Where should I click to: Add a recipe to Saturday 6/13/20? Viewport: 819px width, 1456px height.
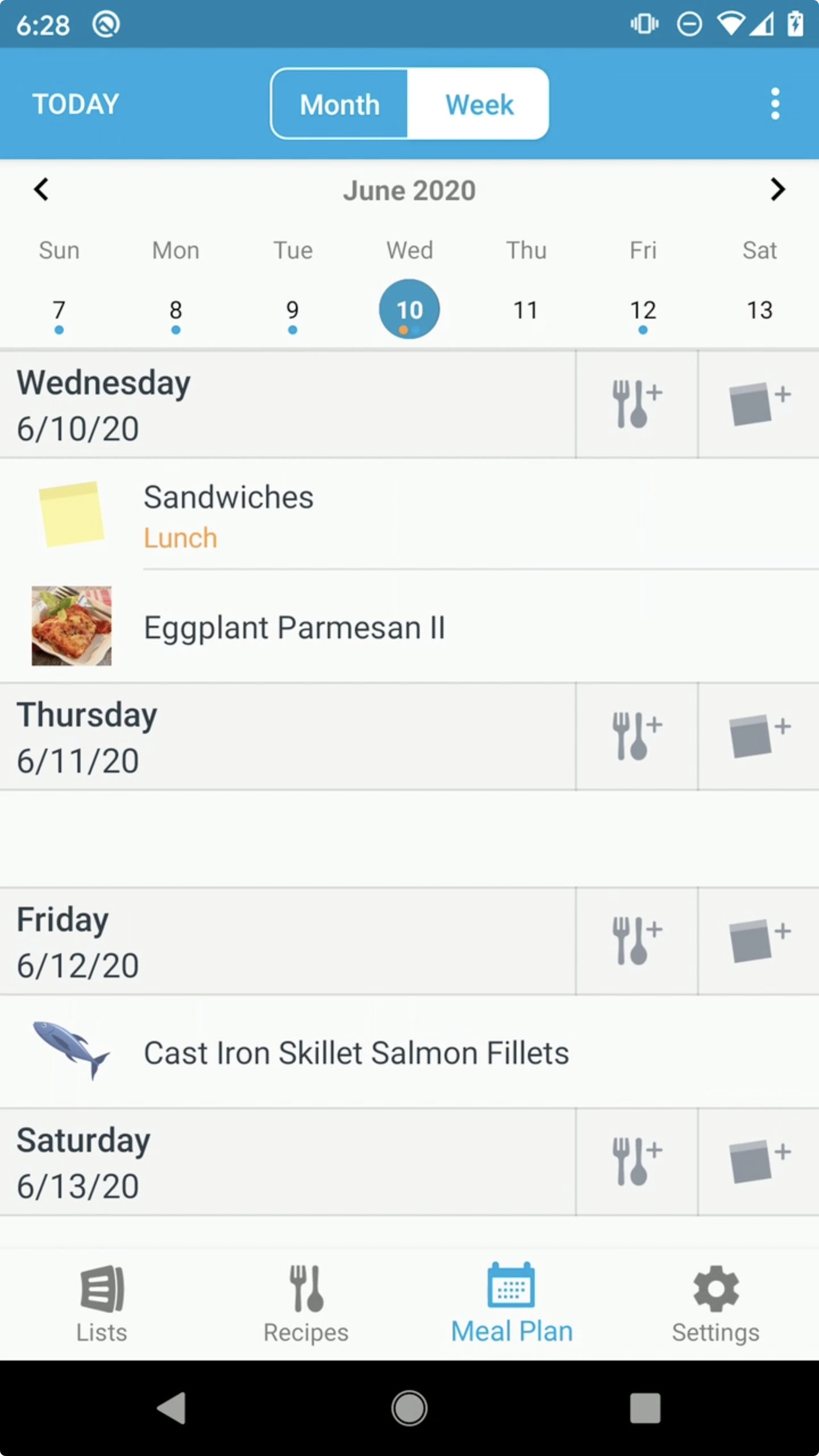[x=636, y=1161]
